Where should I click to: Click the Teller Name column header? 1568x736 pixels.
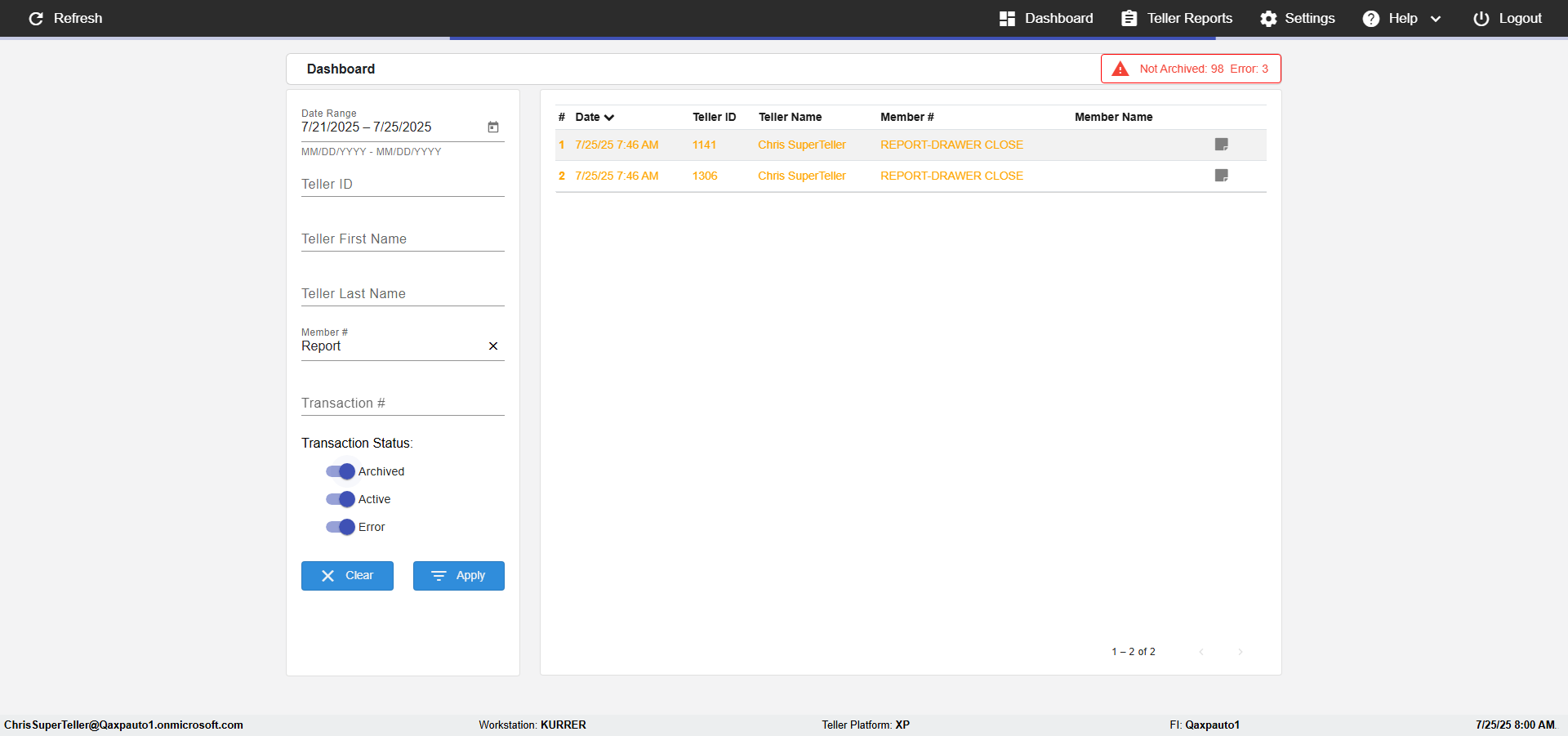790,118
